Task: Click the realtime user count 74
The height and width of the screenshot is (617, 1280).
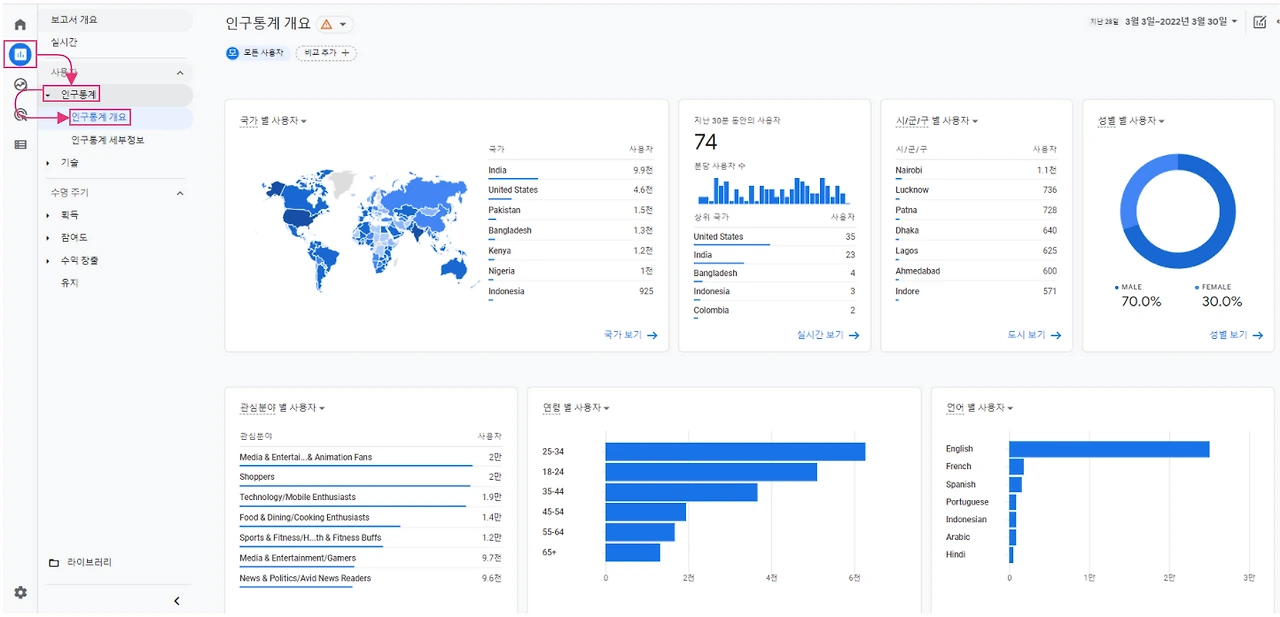Action: (x=706, y=143)
